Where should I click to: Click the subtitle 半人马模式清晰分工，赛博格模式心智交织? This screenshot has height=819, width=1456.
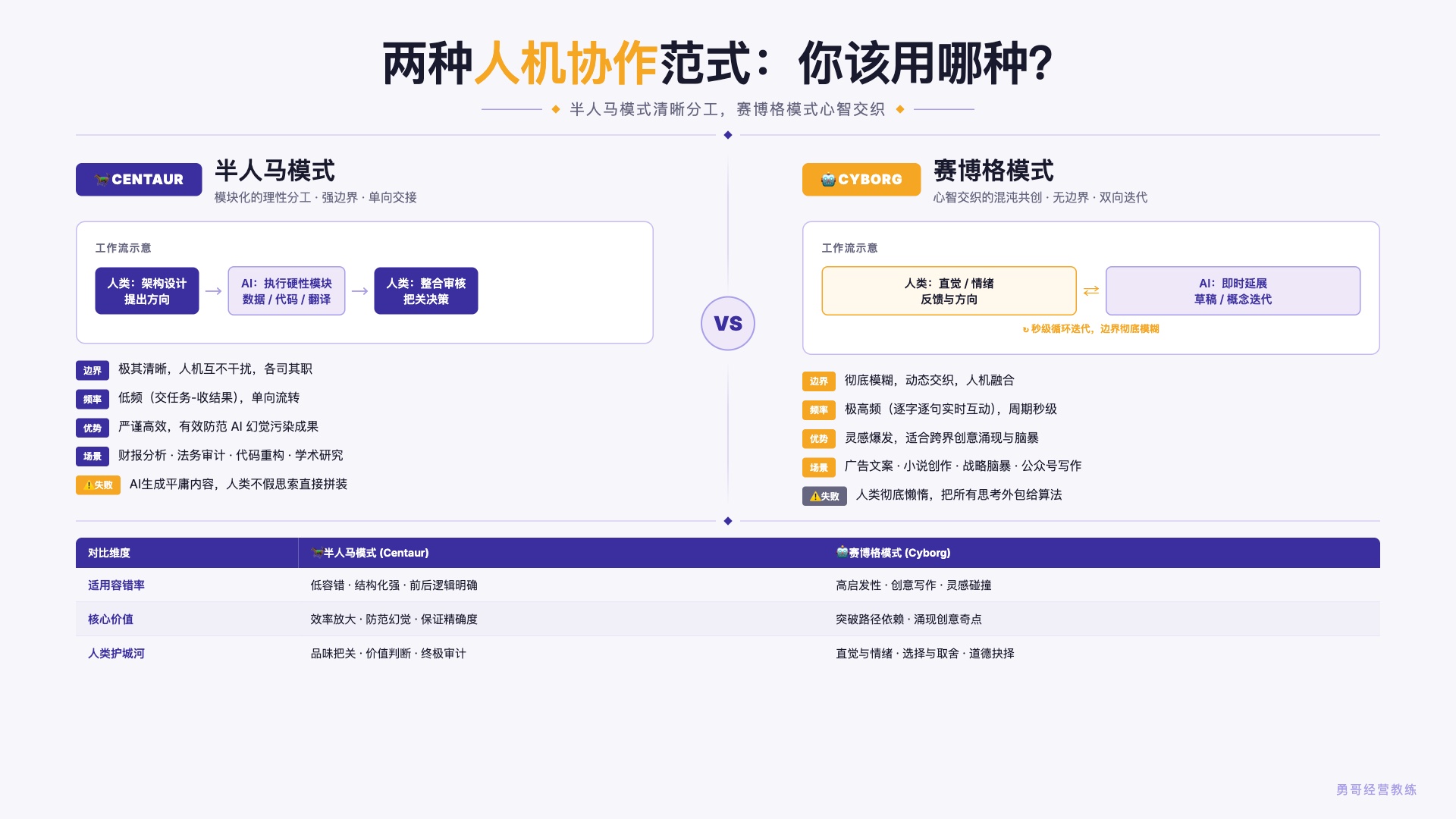click(727, 109)
